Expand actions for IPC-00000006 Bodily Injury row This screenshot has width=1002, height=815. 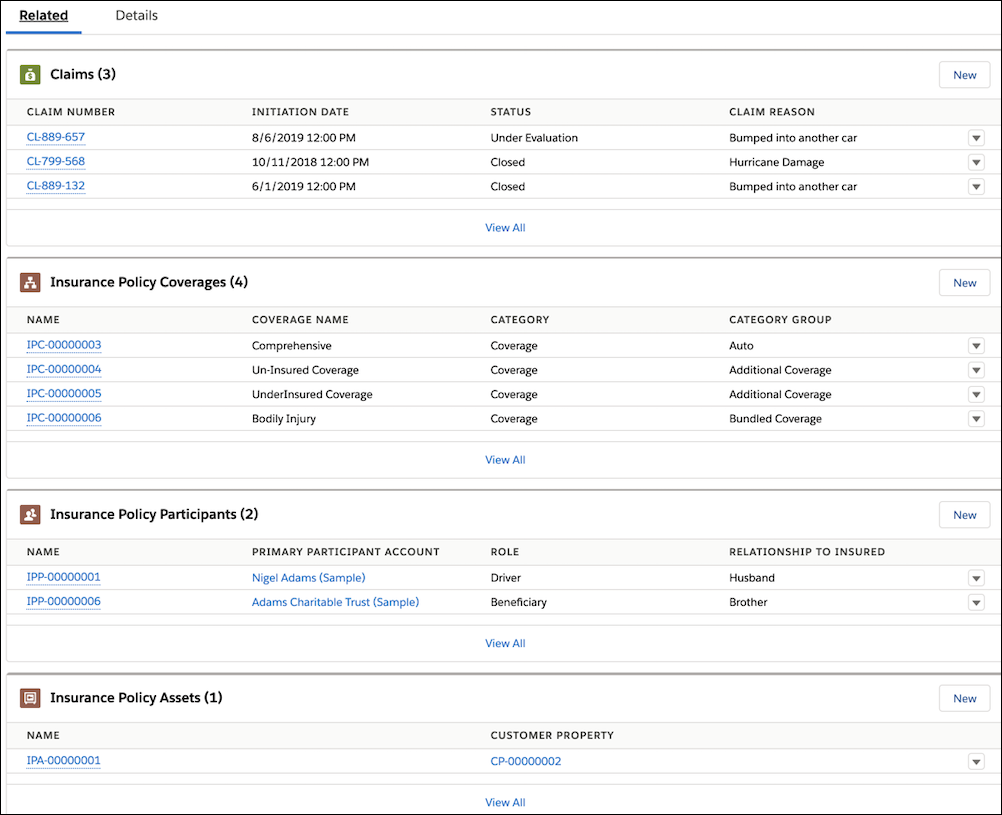pos(976,419)
